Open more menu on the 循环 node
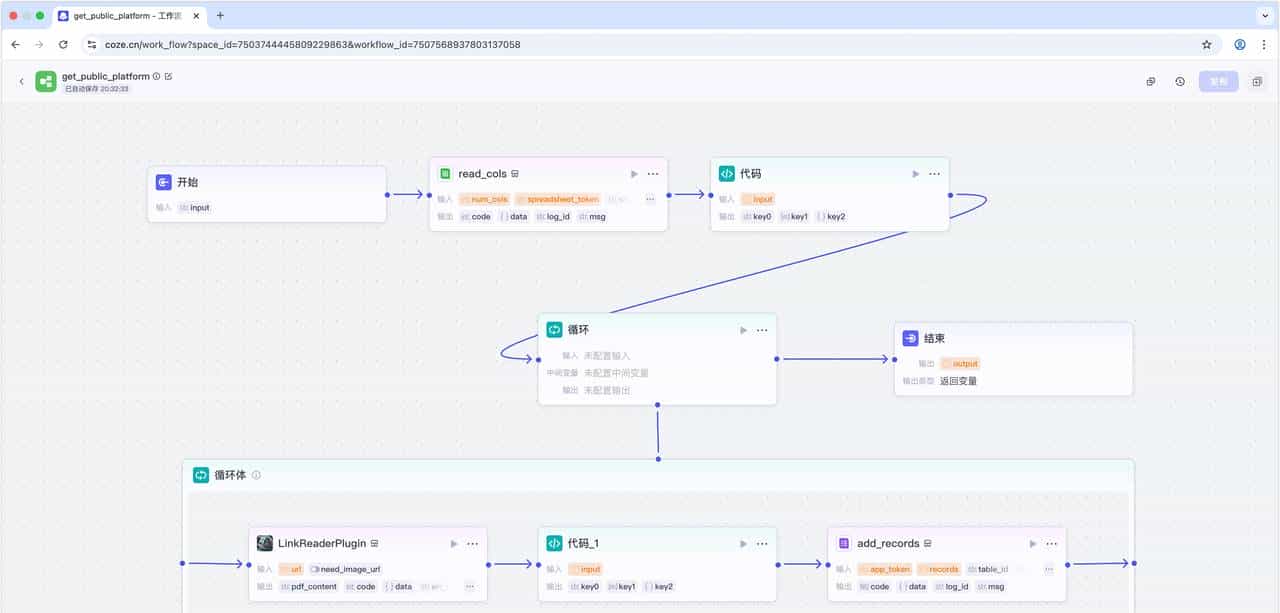1280x613 pixels. click(x=762, y=330)
